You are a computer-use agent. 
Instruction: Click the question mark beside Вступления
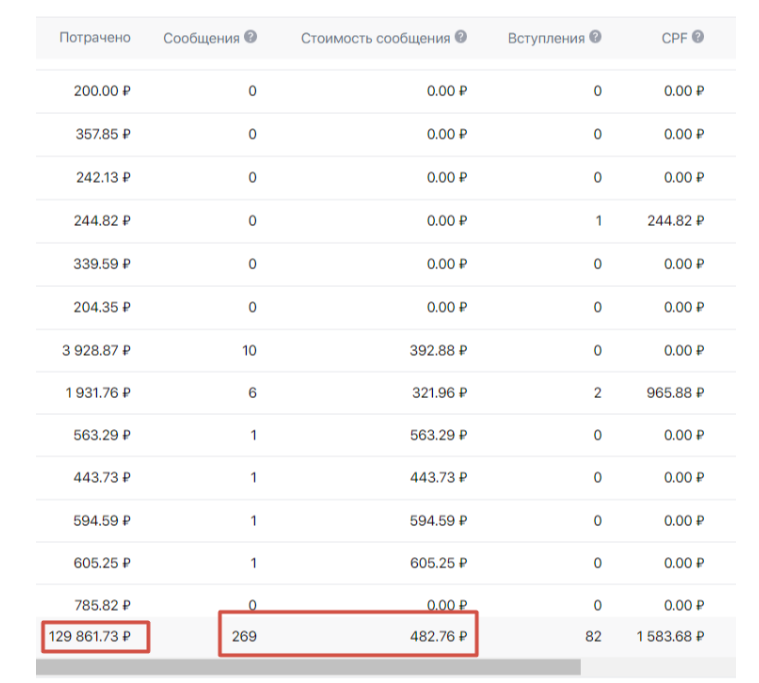coord(595,37)
